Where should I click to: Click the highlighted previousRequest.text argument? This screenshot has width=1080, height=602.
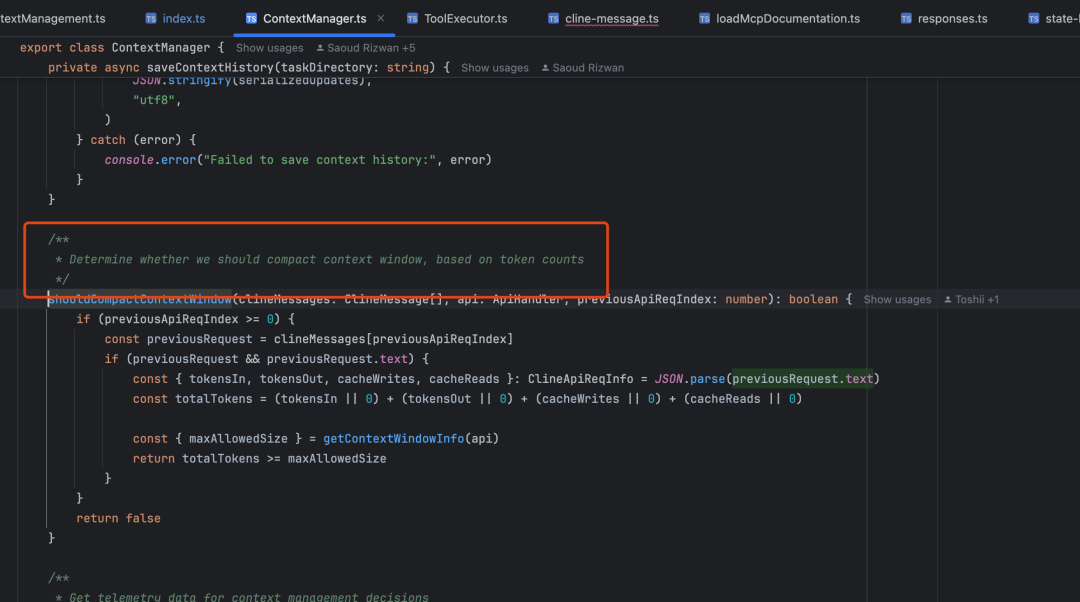pos(802,379)
